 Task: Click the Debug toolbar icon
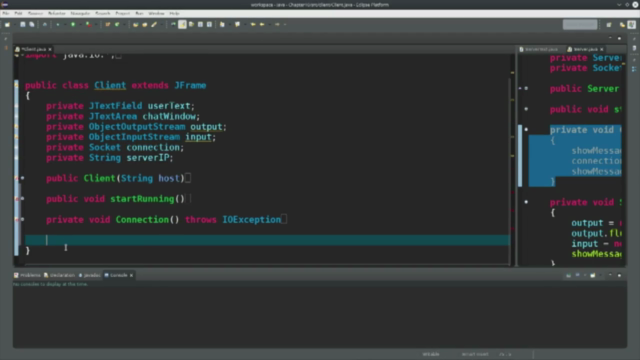point(58,24)
